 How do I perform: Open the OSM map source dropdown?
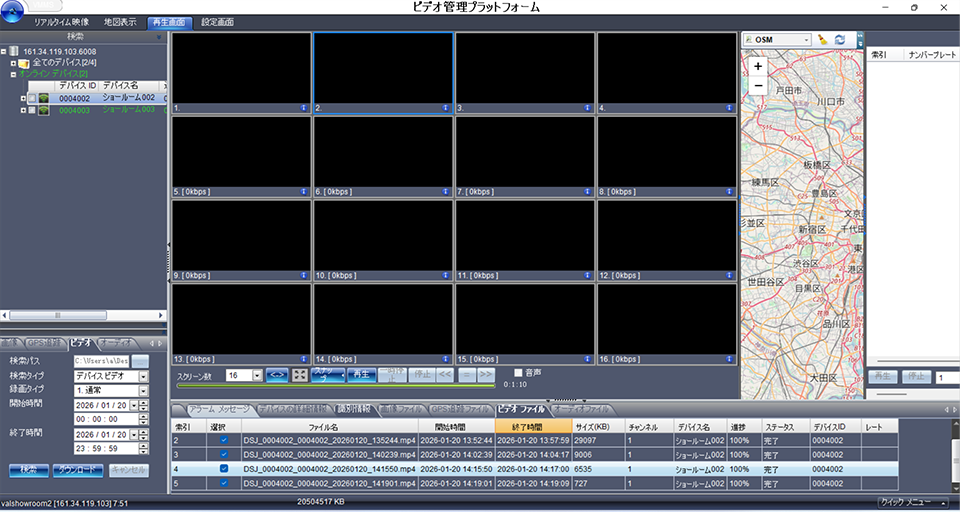806,40
